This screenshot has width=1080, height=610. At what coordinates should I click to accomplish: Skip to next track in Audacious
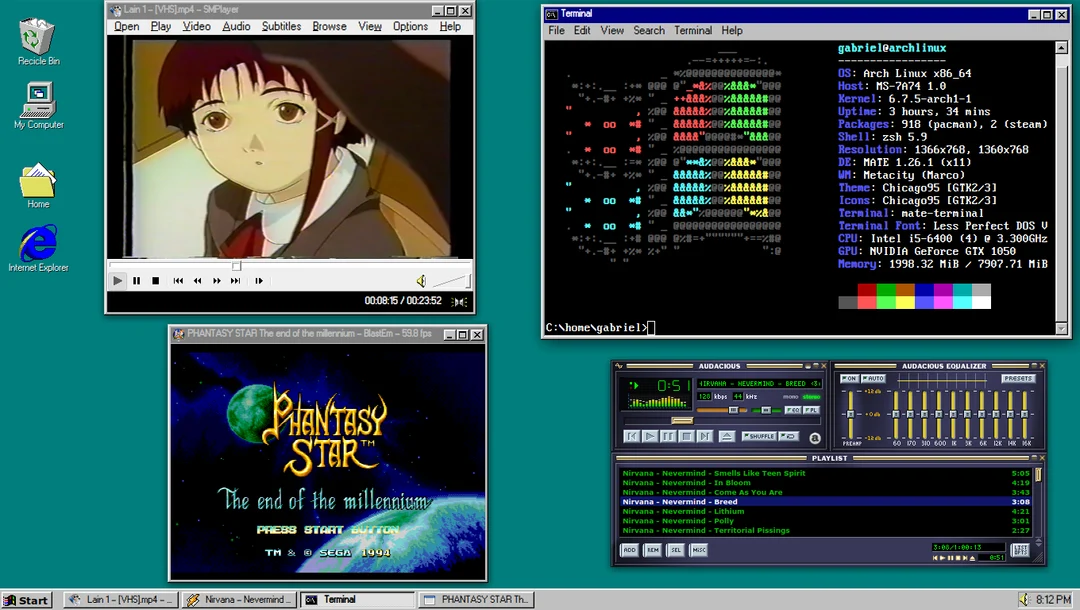point(705,436)
